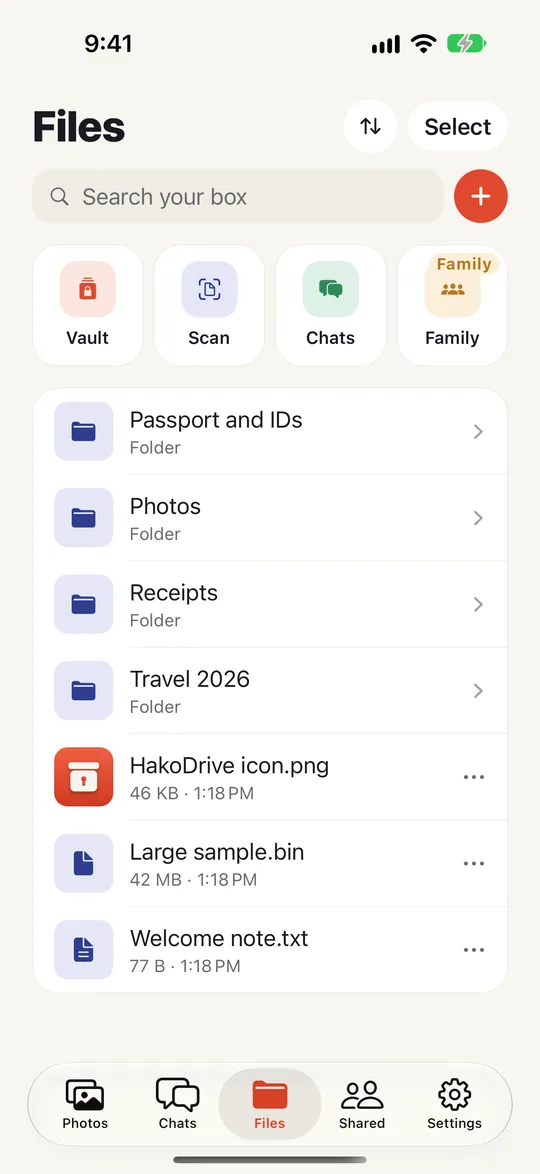Click the Large sample.bin file name
The image size is (540, 1174).
point(217,852)
